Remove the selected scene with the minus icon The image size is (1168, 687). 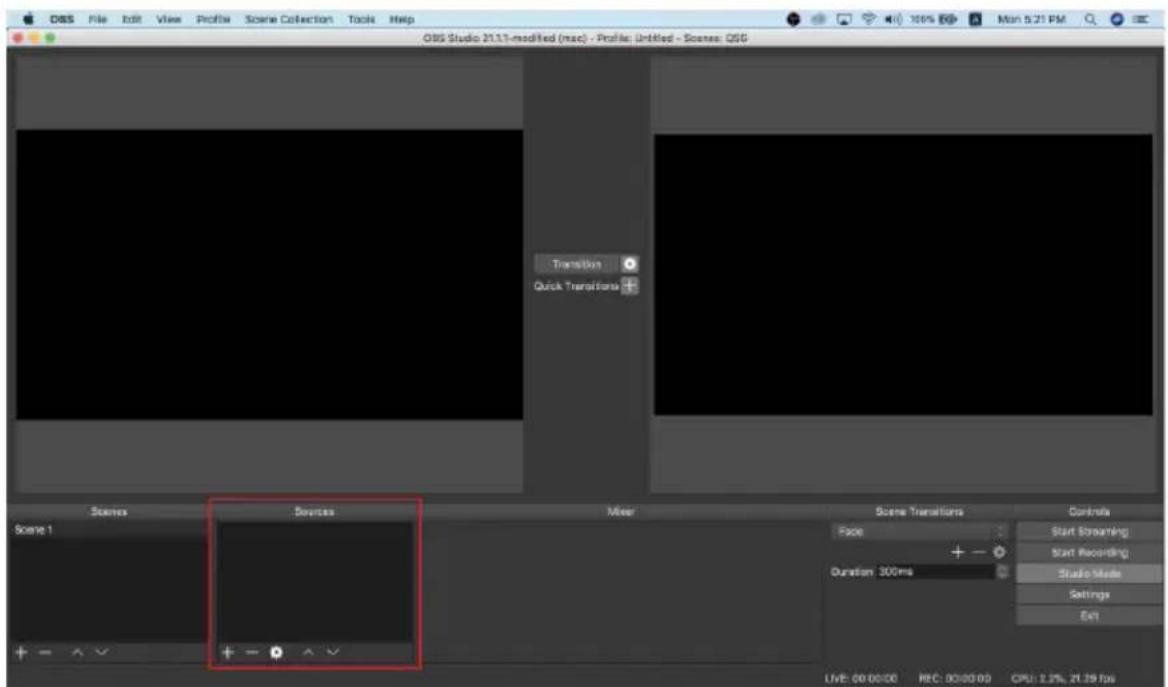pos(45,653)
